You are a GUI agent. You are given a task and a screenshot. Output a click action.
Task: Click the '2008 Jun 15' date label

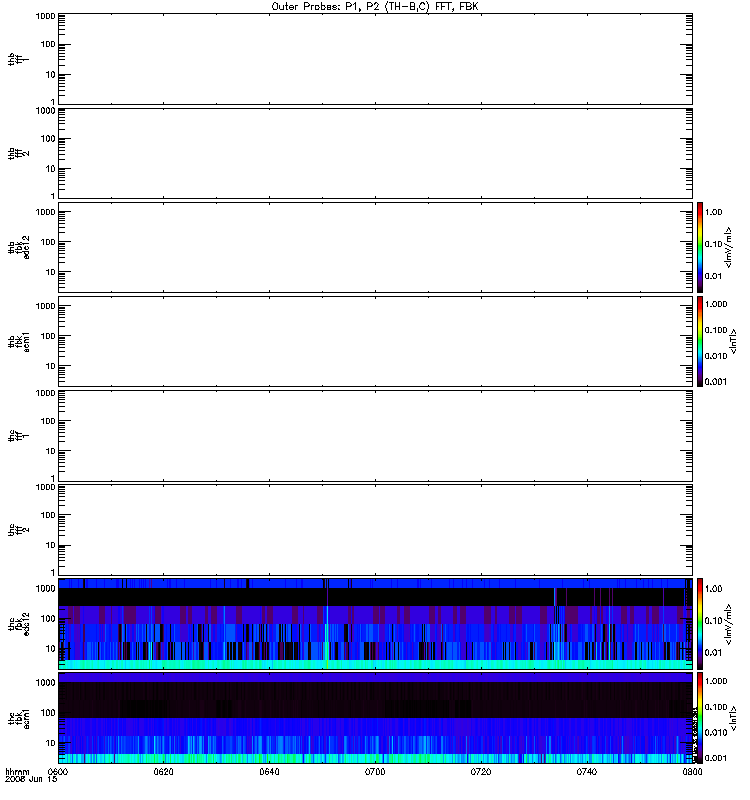tap(31, 780)
